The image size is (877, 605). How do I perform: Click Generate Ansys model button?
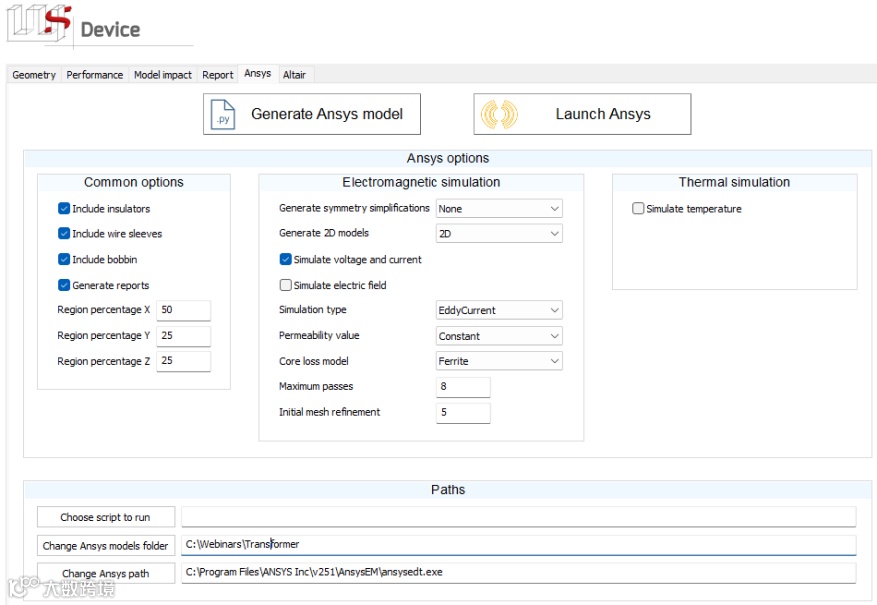click(312, 114)
